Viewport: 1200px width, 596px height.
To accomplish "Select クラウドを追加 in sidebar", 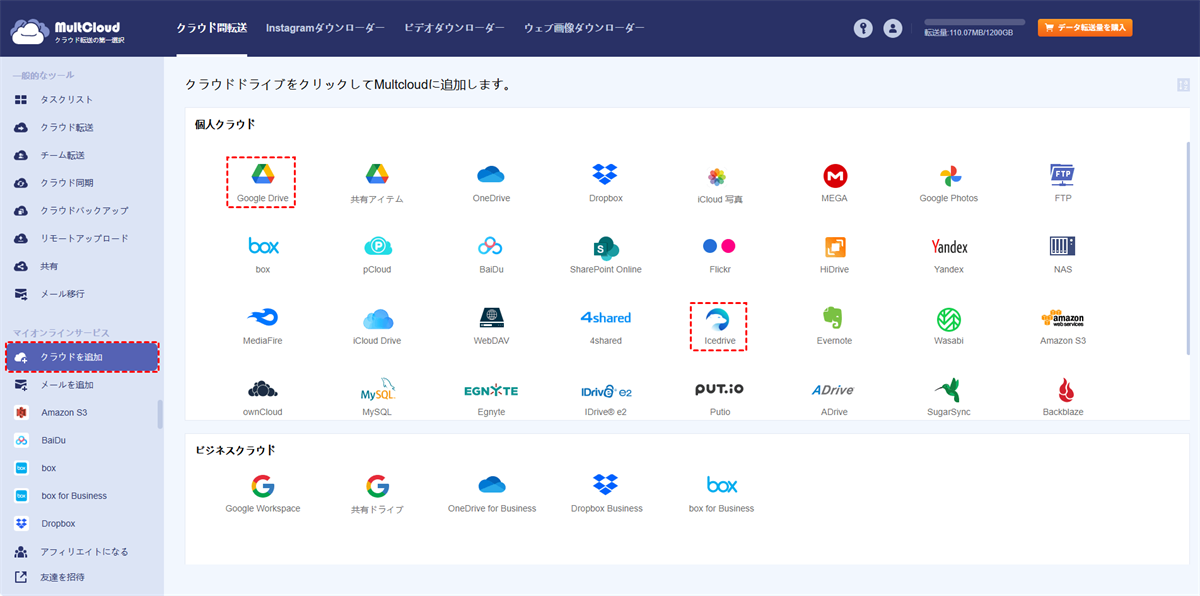I will [x=82, y=357].
